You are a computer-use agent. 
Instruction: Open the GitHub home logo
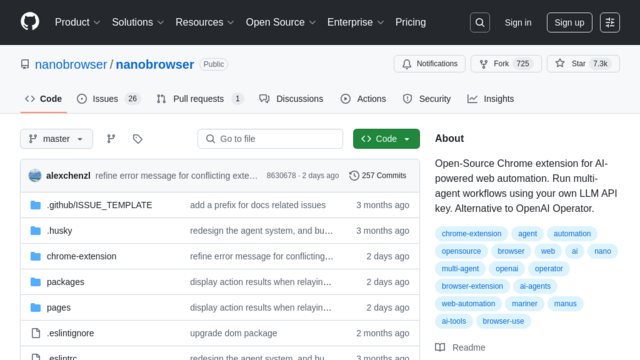[30, 22]
